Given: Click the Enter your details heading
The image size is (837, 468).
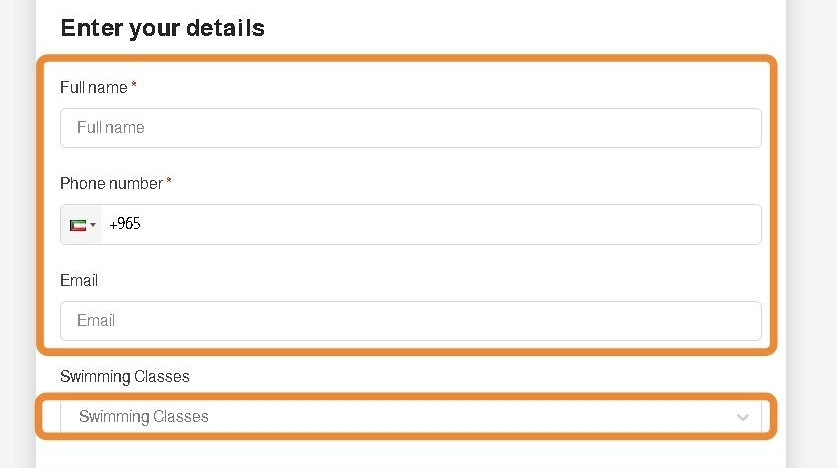Looking at the screenshot, I should point(162,28).
